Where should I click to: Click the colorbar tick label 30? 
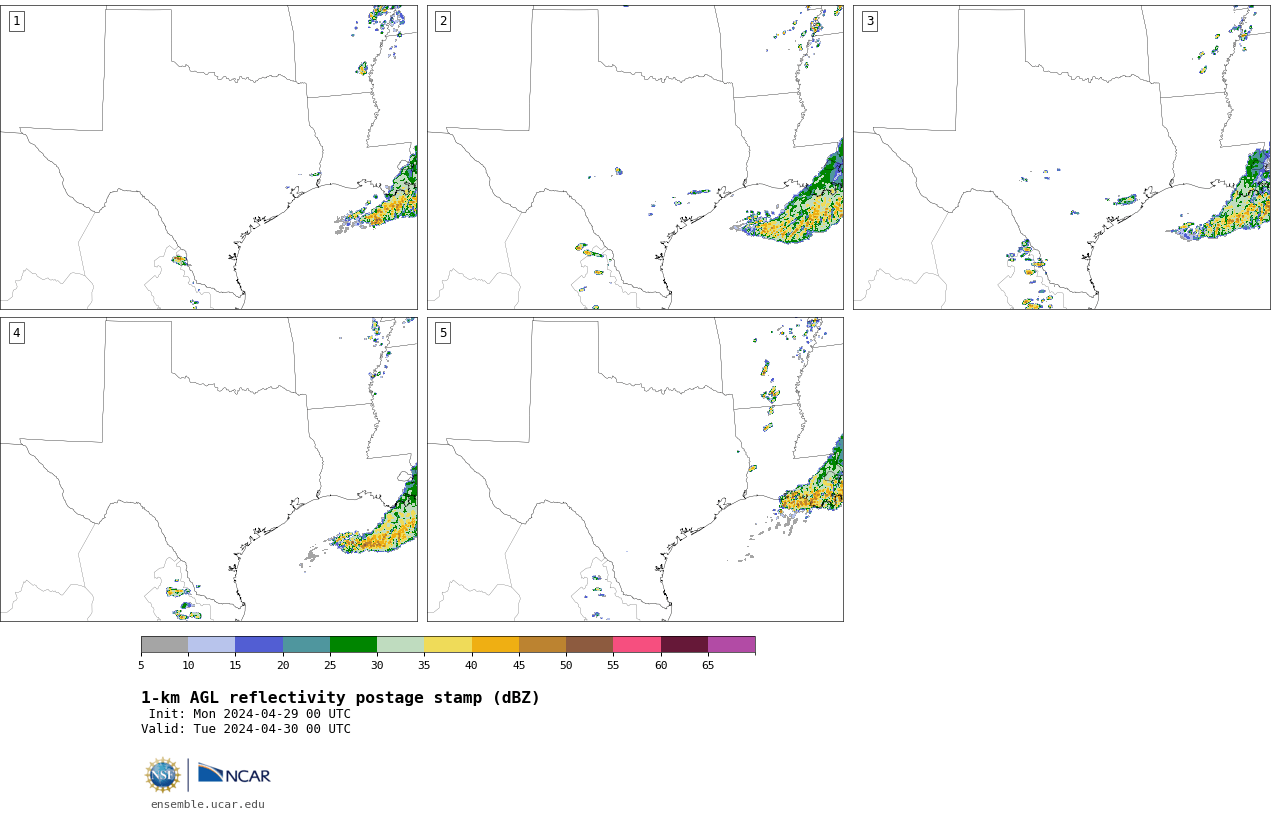click(377, 665)
